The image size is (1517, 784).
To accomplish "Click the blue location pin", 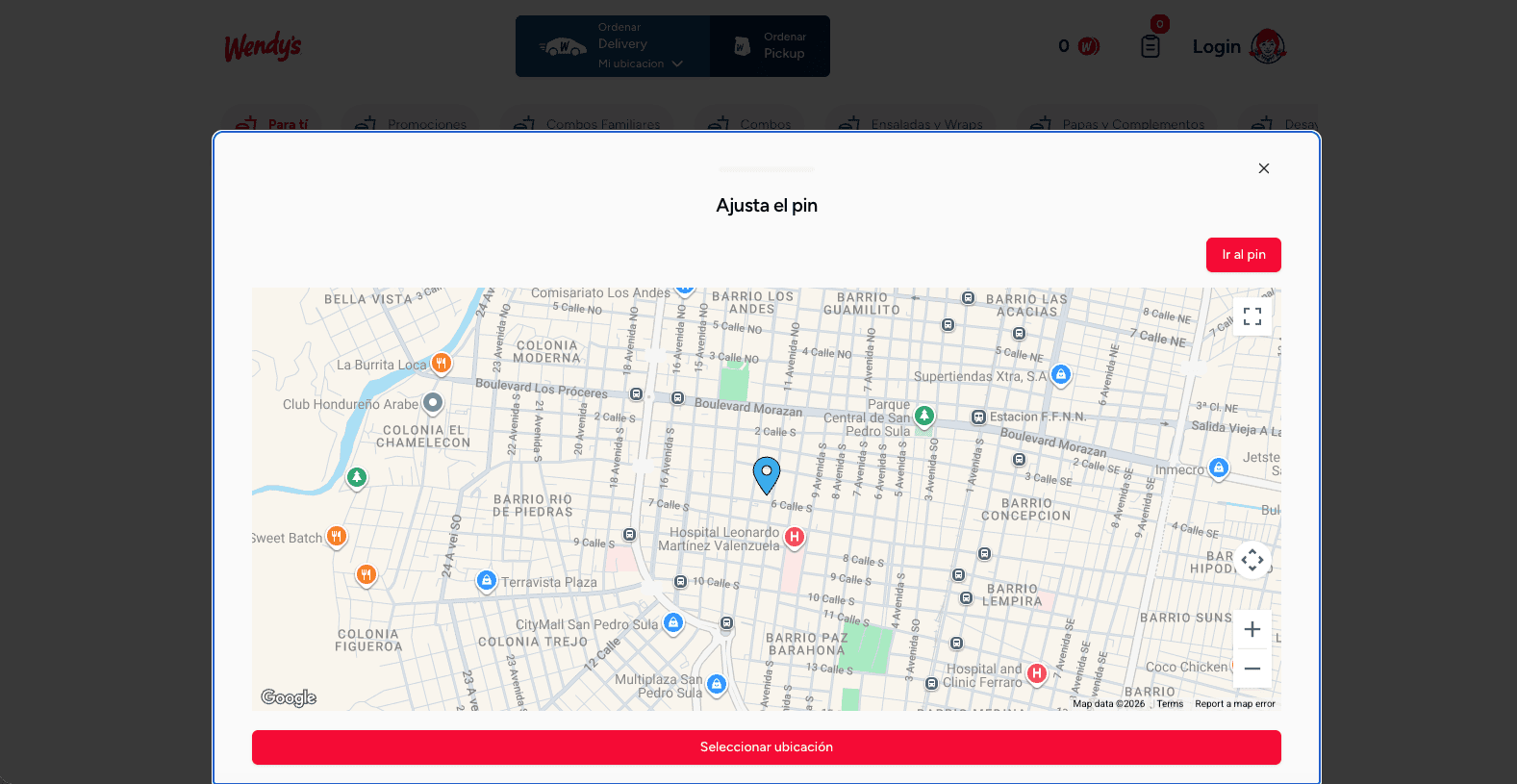I will (767, 475).
